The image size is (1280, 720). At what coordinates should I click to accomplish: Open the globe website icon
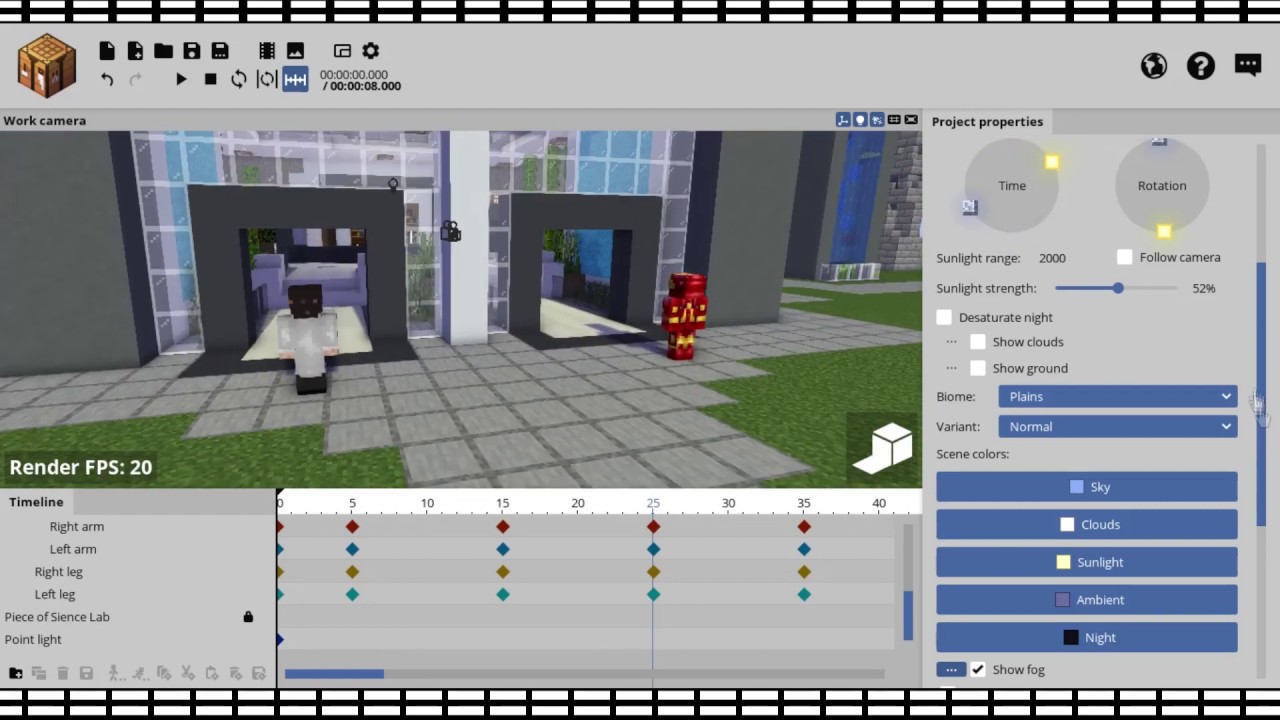click(x=1154, y=66)
